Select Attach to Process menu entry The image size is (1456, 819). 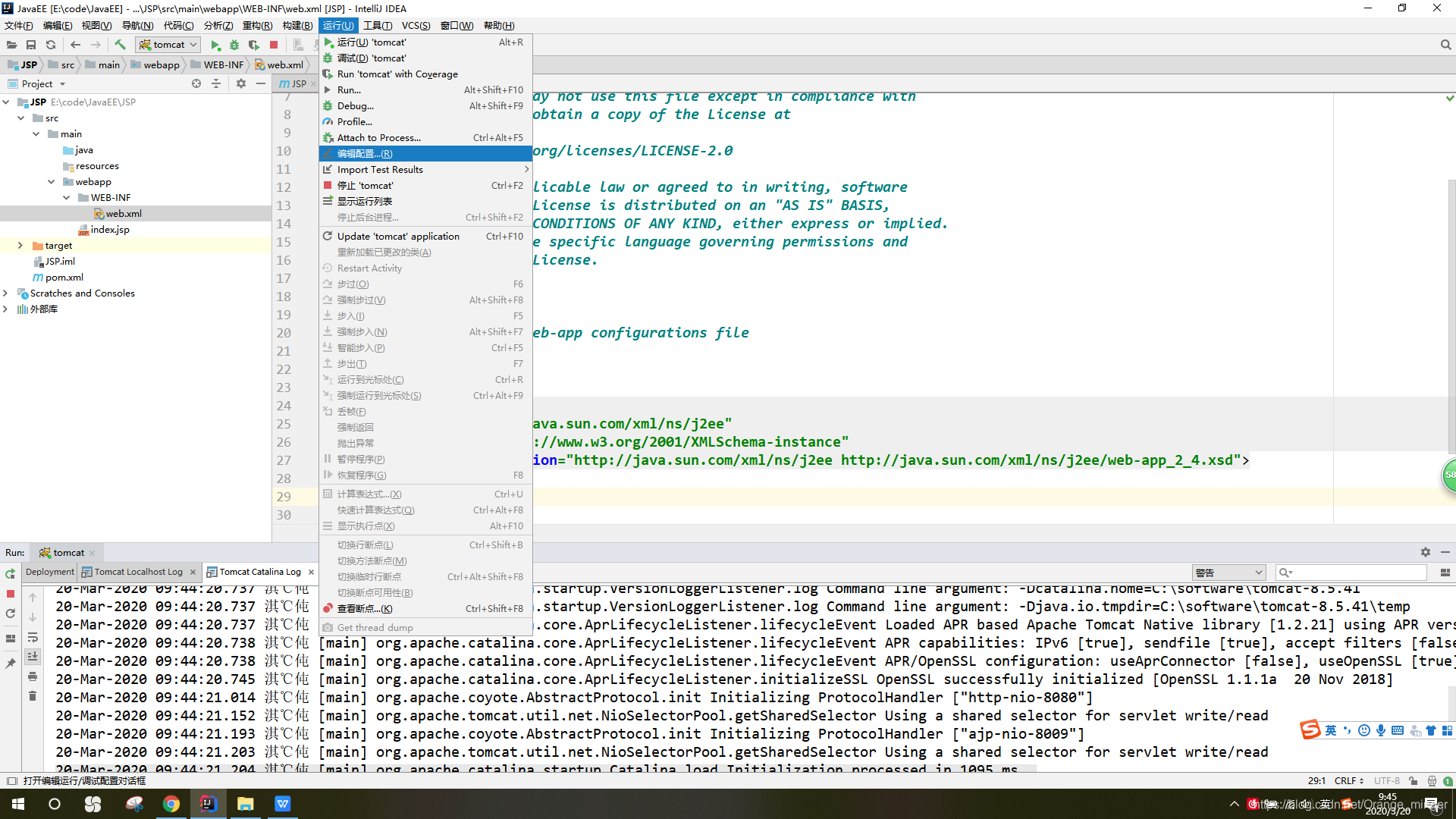point(425,138)
